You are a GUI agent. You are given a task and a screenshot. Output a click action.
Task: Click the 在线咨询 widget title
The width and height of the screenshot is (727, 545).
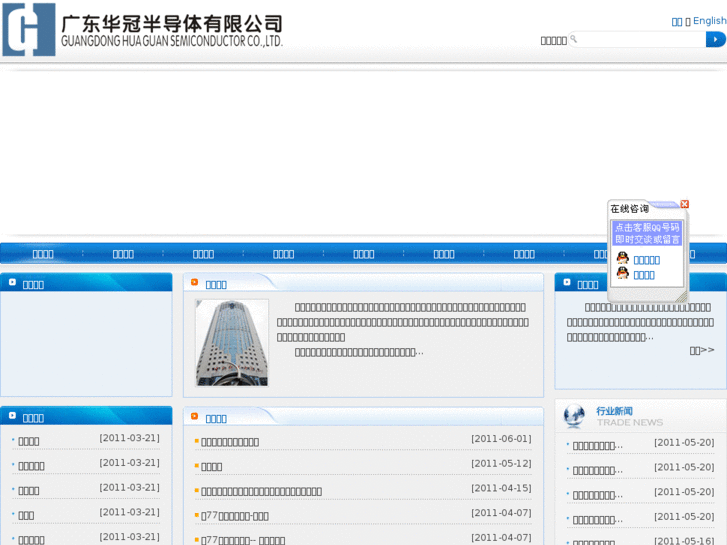[x=629, y=209]
